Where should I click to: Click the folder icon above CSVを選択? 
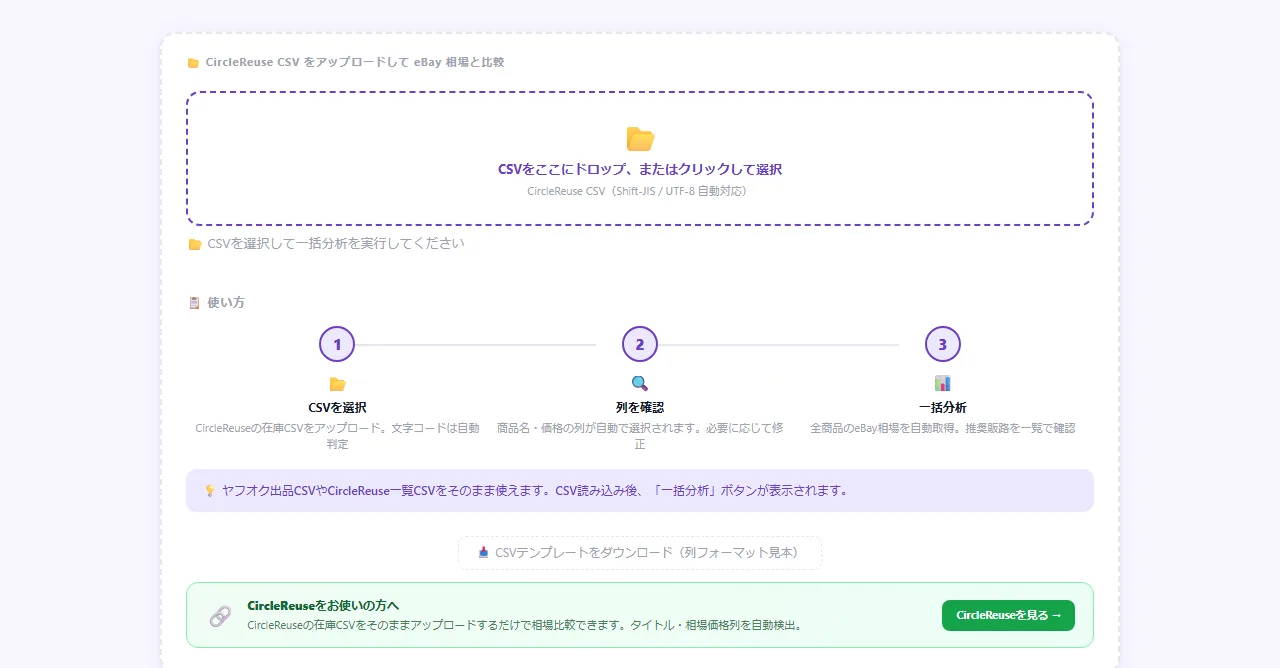point(337,384)
